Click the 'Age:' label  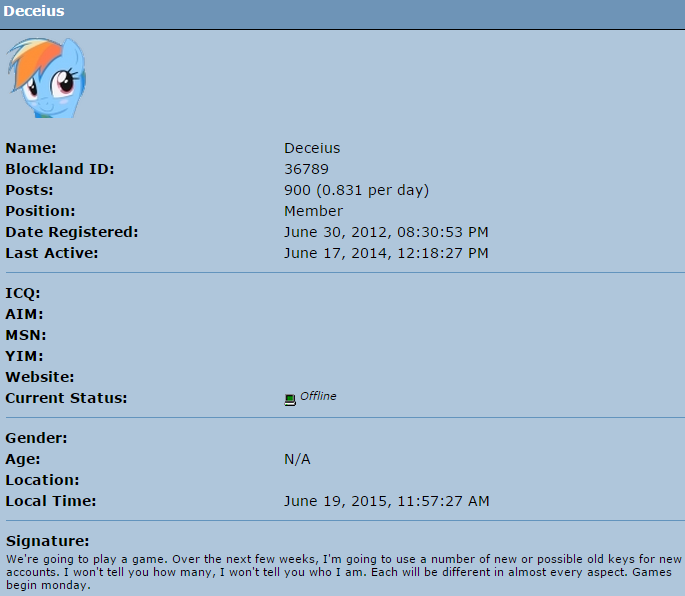click(x=23, y=459)
